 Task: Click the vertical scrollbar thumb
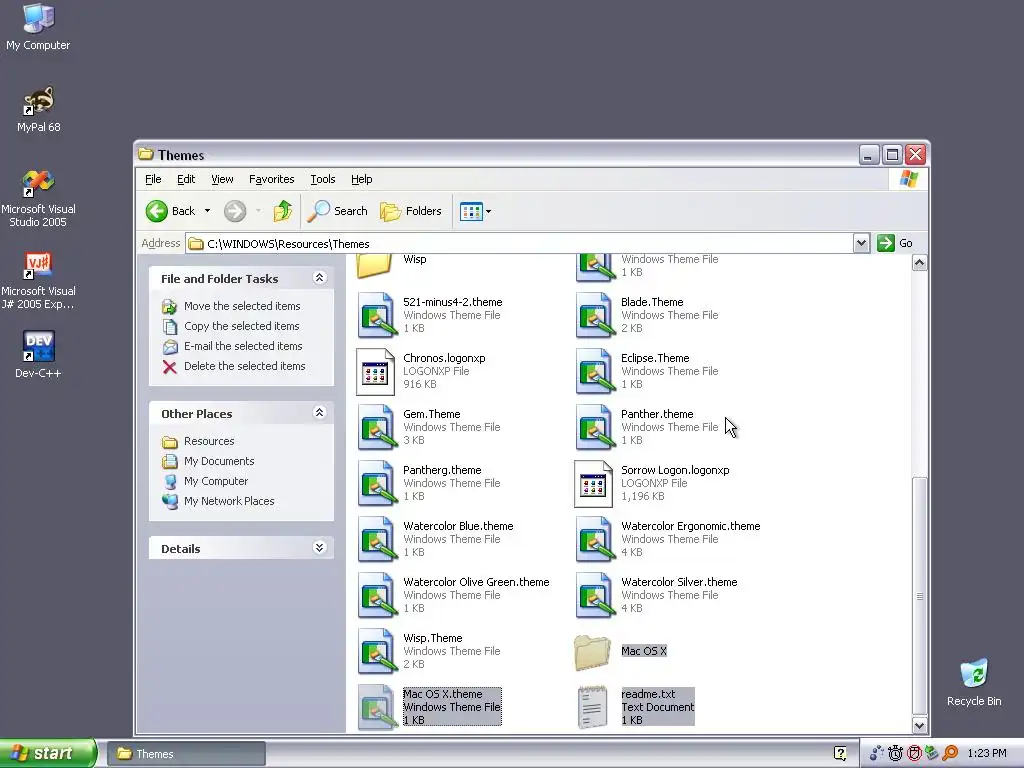[x=920, y=596]
